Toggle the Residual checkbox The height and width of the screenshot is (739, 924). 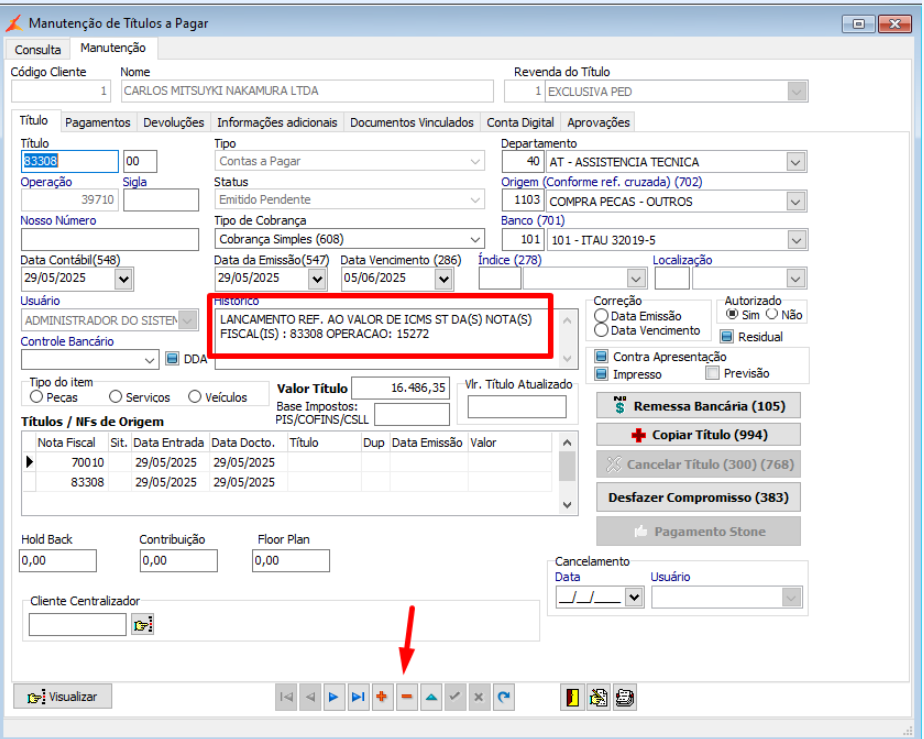click(x=727, y=336)
